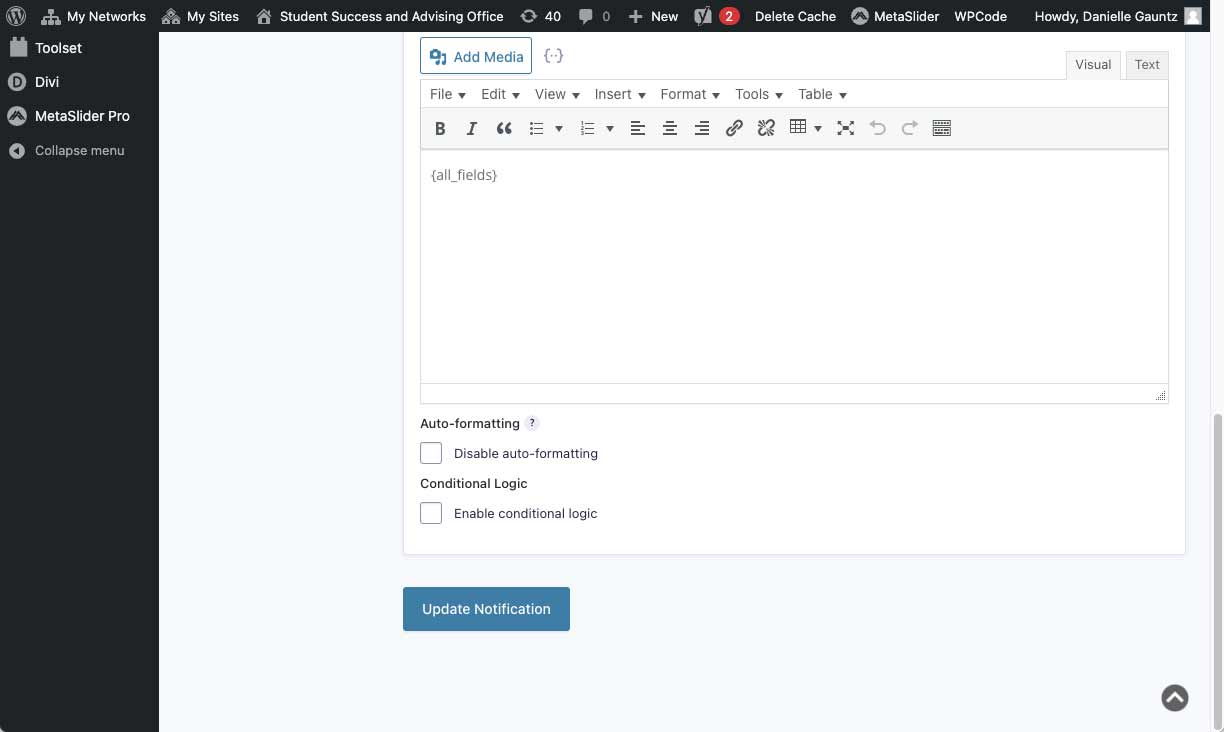The image size is (1224, 732).
Task: Click the editor resize handle
Action: [1160, 396]
